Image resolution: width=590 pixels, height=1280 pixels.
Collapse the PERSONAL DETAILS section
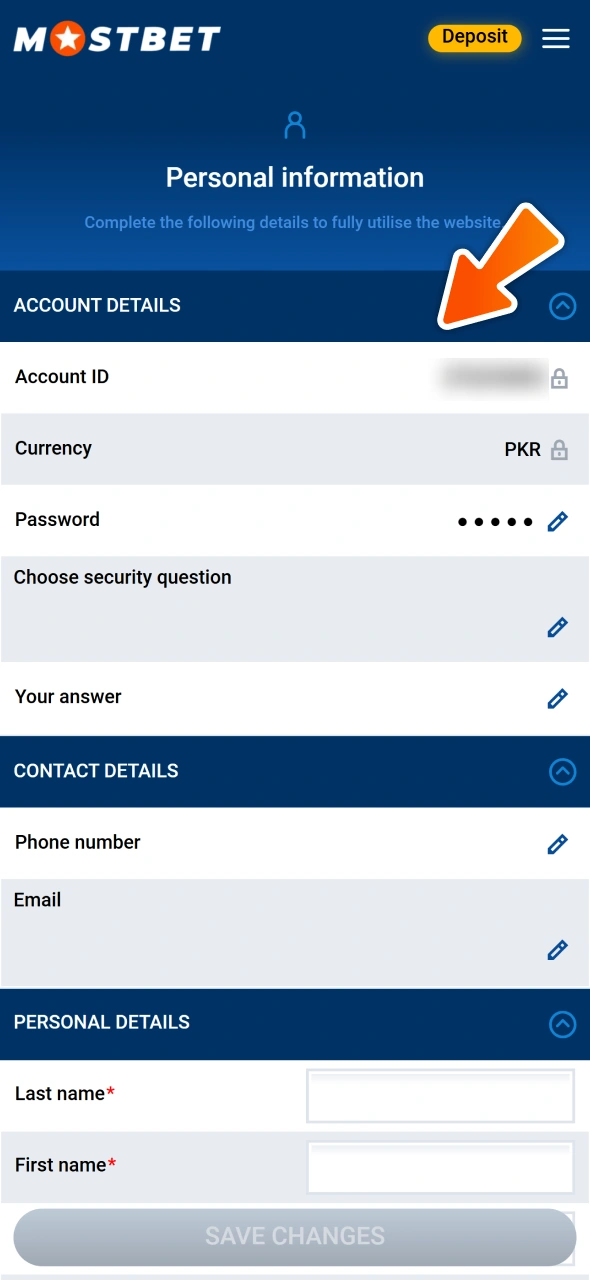(x=562, y=1022)
